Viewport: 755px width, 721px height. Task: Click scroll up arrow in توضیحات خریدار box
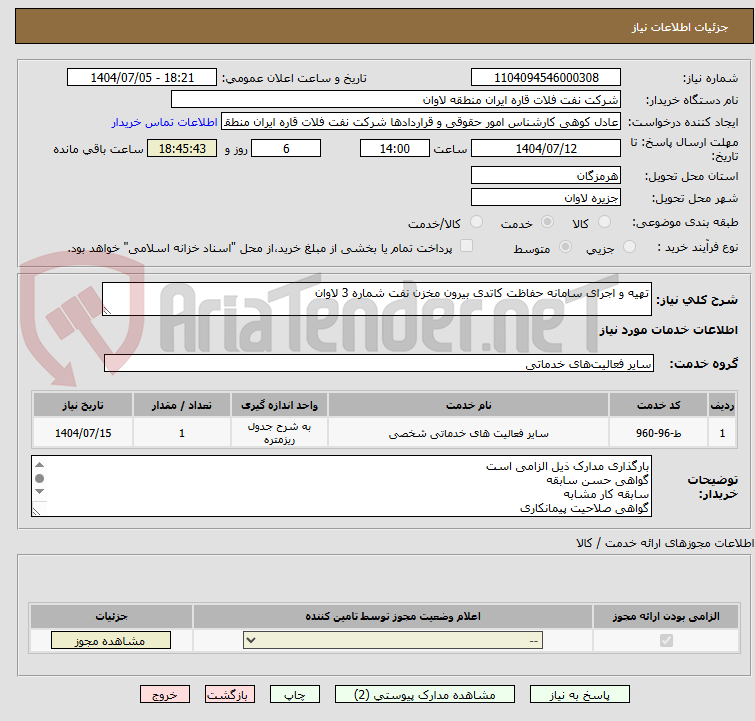point(39,465)
